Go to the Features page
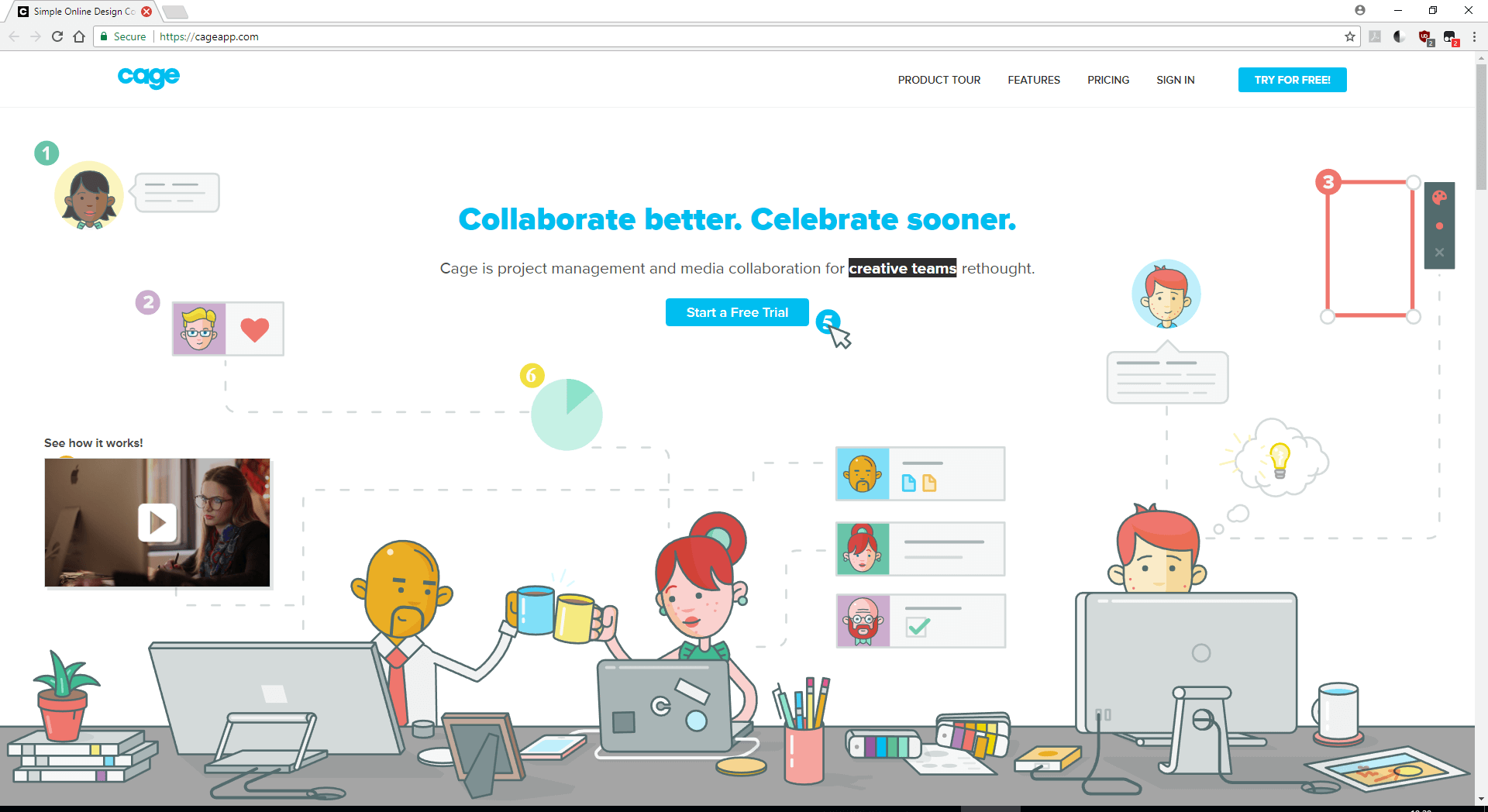The height and width of the screenshot is (812, 1488). coord(1034,80)
